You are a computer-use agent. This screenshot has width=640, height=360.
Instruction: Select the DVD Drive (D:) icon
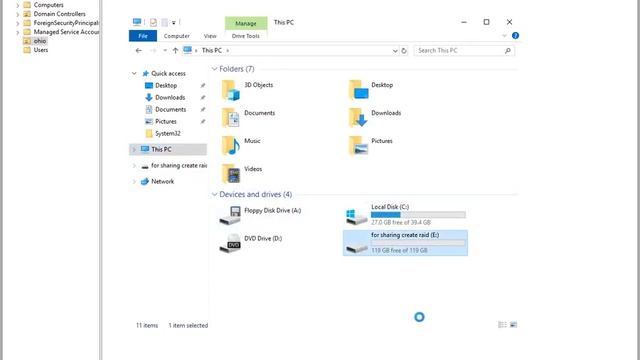coord(230,243)
